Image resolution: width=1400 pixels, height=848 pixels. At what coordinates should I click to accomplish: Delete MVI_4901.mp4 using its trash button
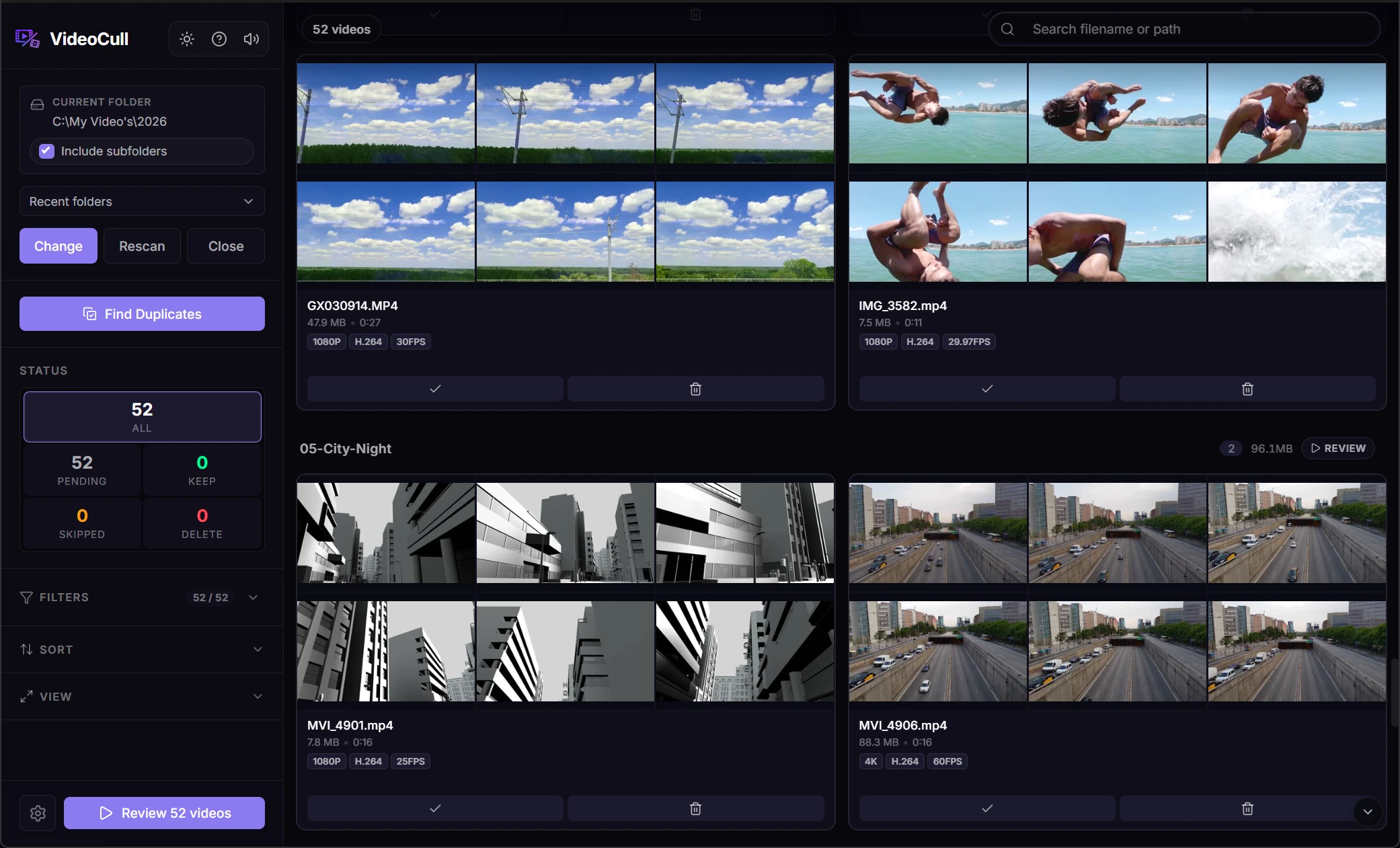pyautogui.click(x=696, y=808)
